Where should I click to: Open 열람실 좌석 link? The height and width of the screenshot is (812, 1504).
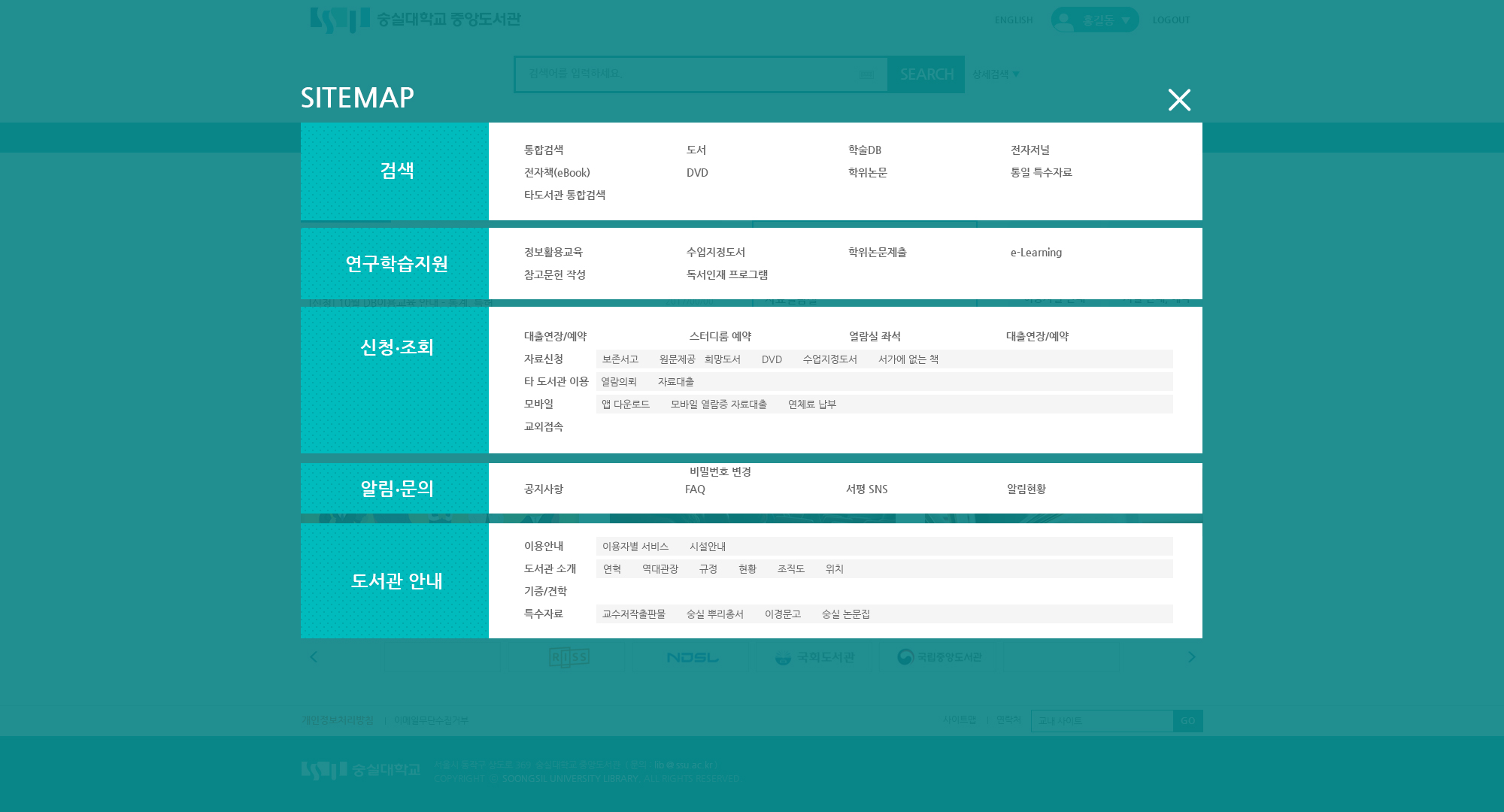875,337
